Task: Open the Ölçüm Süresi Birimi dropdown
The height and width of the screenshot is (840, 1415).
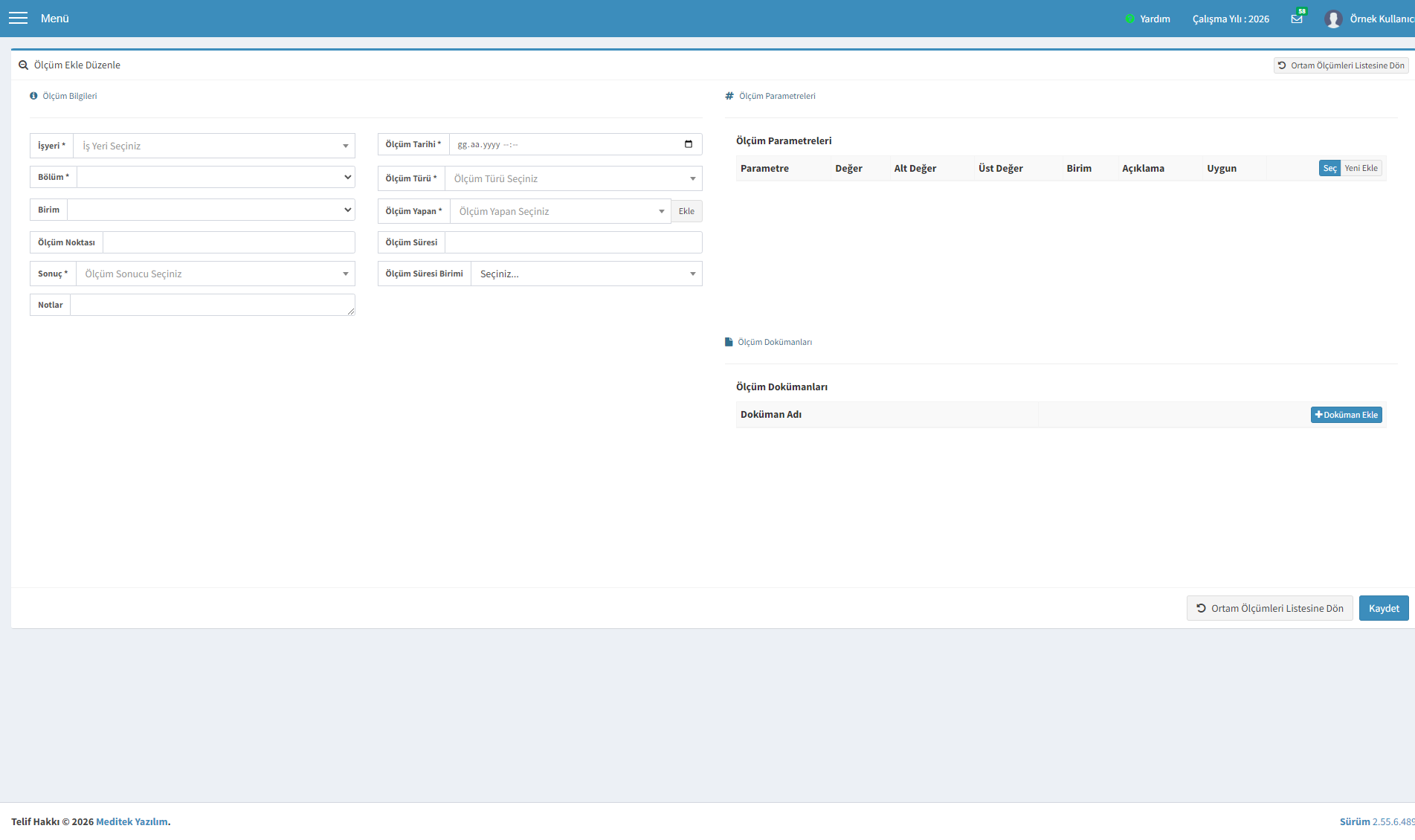Action: click(587, 274)
